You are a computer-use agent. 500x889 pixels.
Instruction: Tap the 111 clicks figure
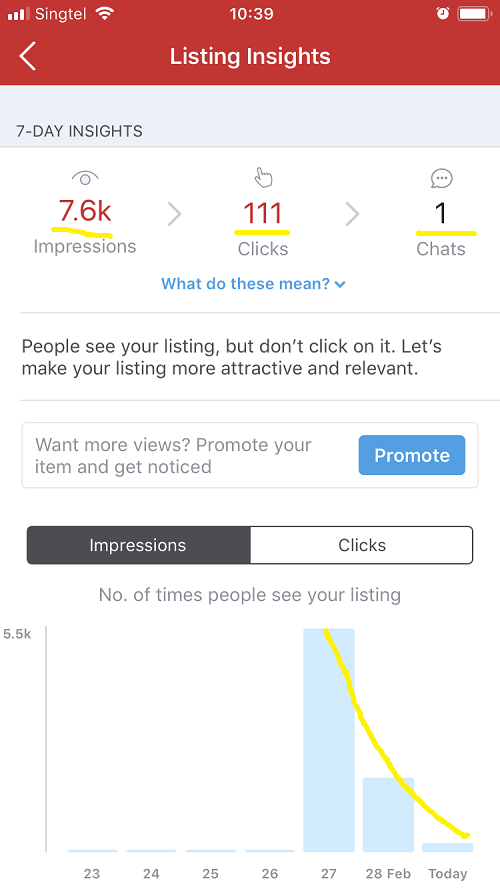(262, 214)
